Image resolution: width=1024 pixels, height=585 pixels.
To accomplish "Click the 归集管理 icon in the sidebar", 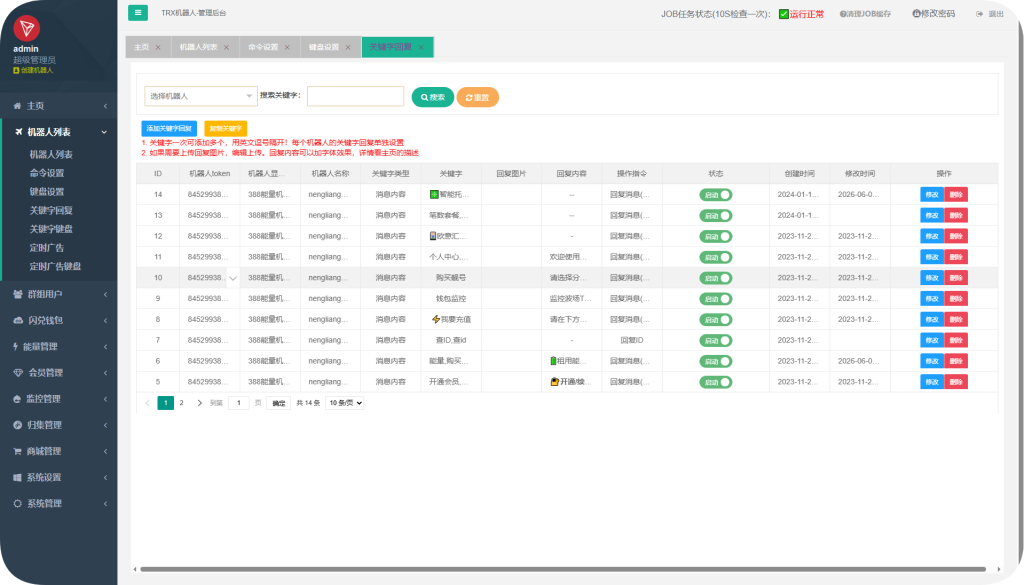I will click(18, 425).
